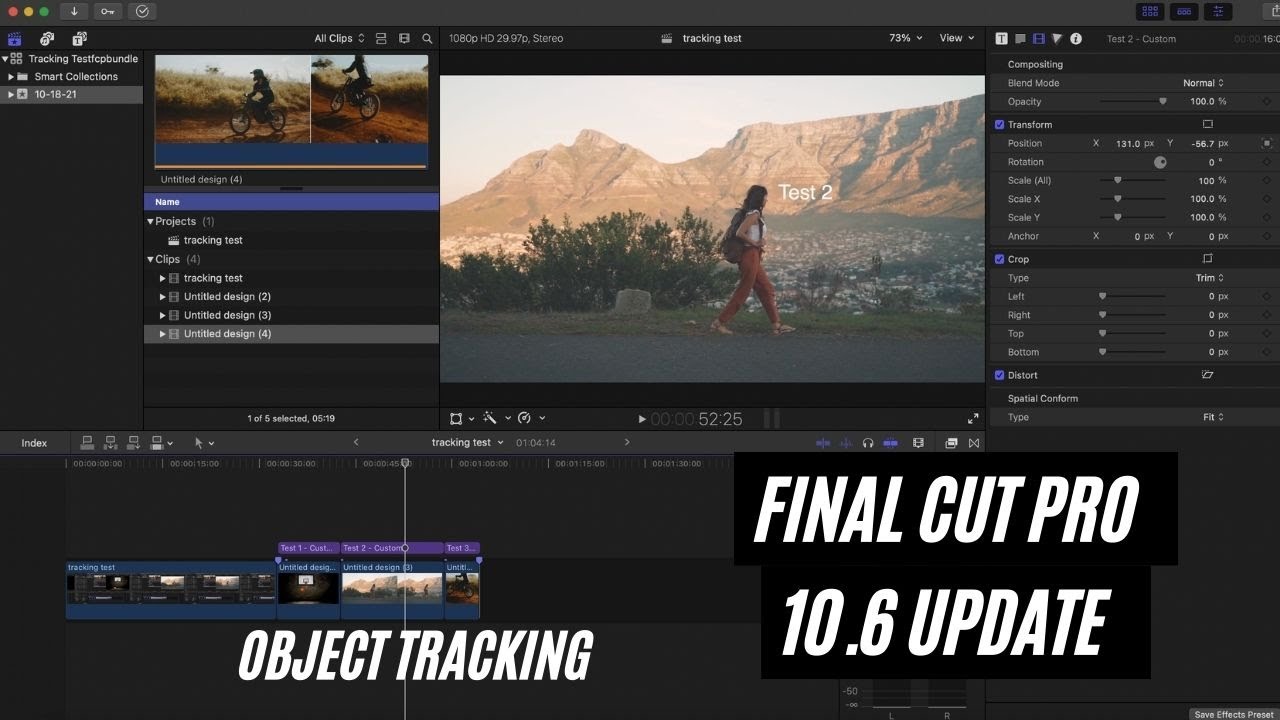Add keyframe for Opacity diamond

click(1267, 101)
